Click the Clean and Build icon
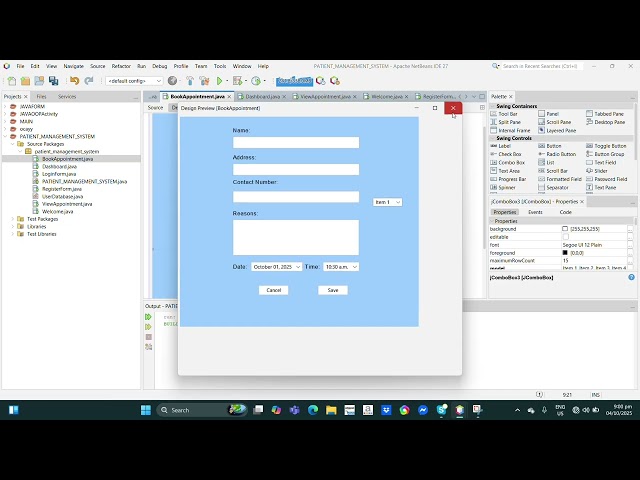The height and width of the screenshot is (480, 640). click(x=204, y=81)
